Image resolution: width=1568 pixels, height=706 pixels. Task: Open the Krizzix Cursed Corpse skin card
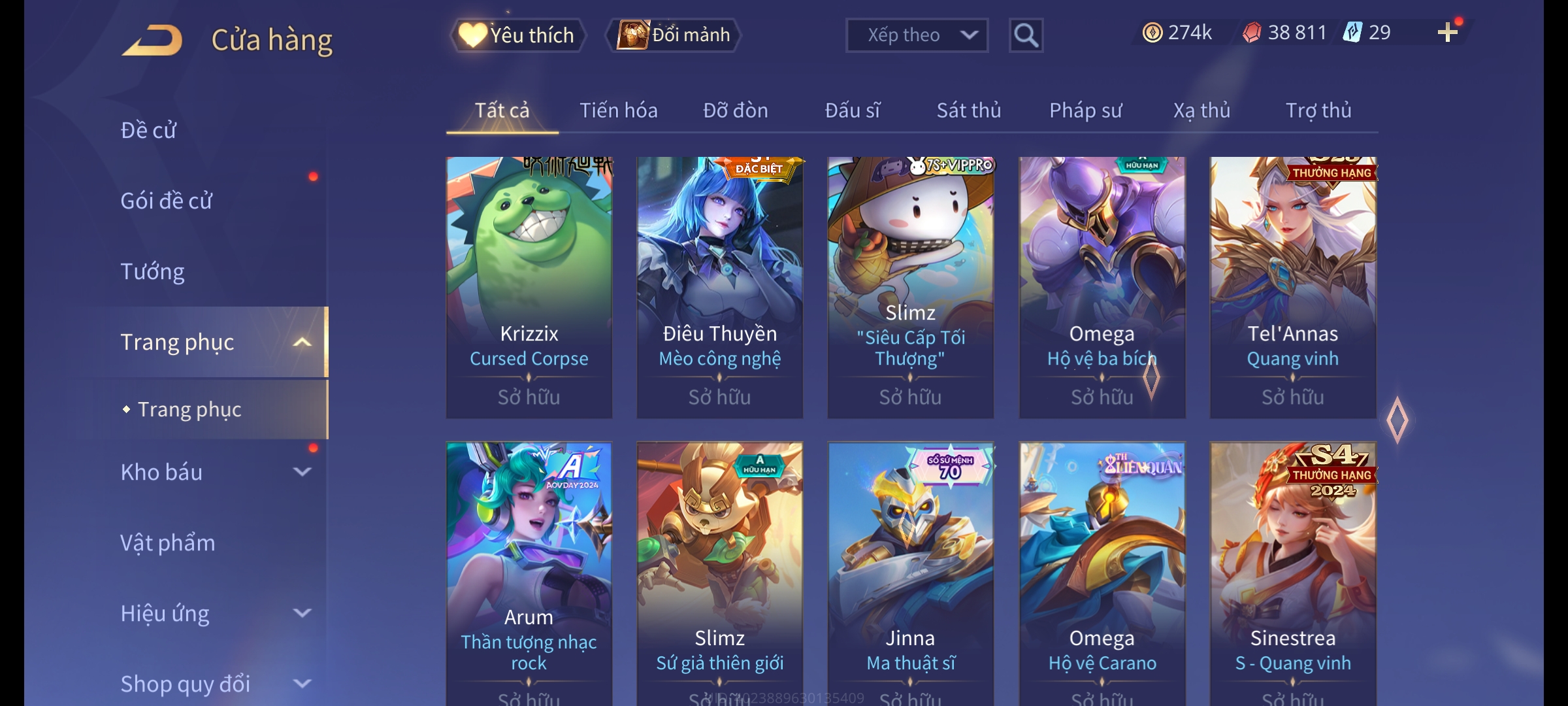pyautogui.click(x=529, y=288)
